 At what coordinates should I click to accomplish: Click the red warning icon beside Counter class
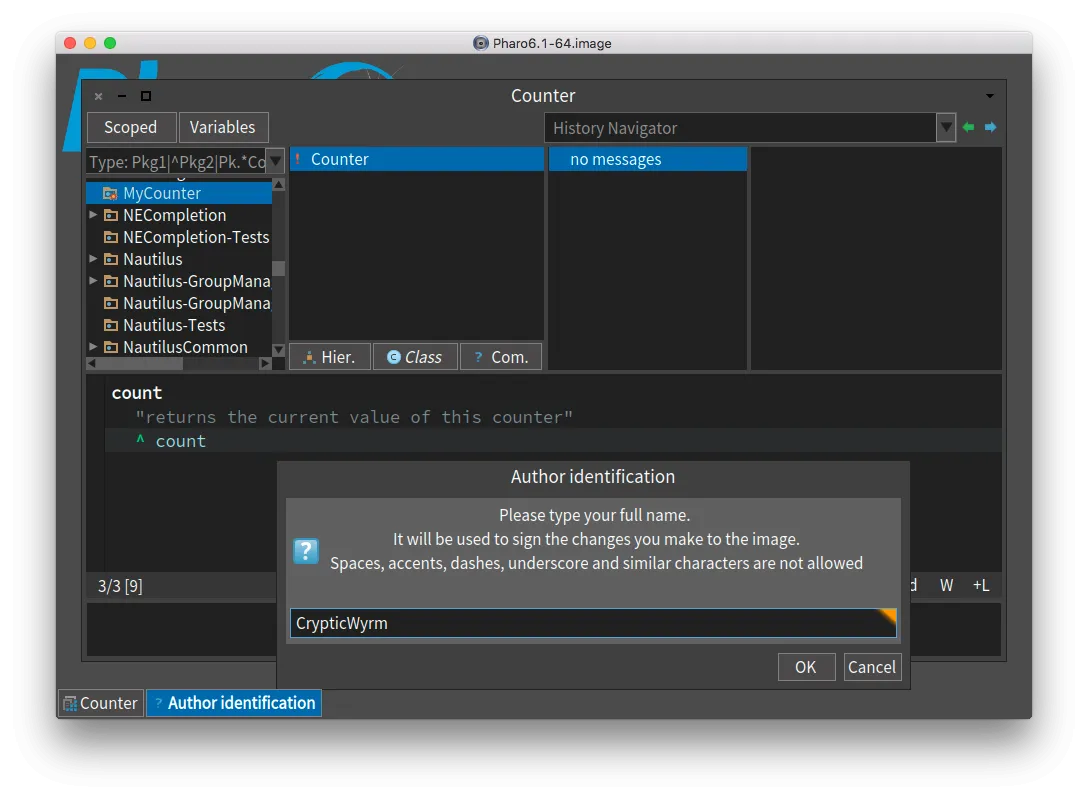pos(298,159)
